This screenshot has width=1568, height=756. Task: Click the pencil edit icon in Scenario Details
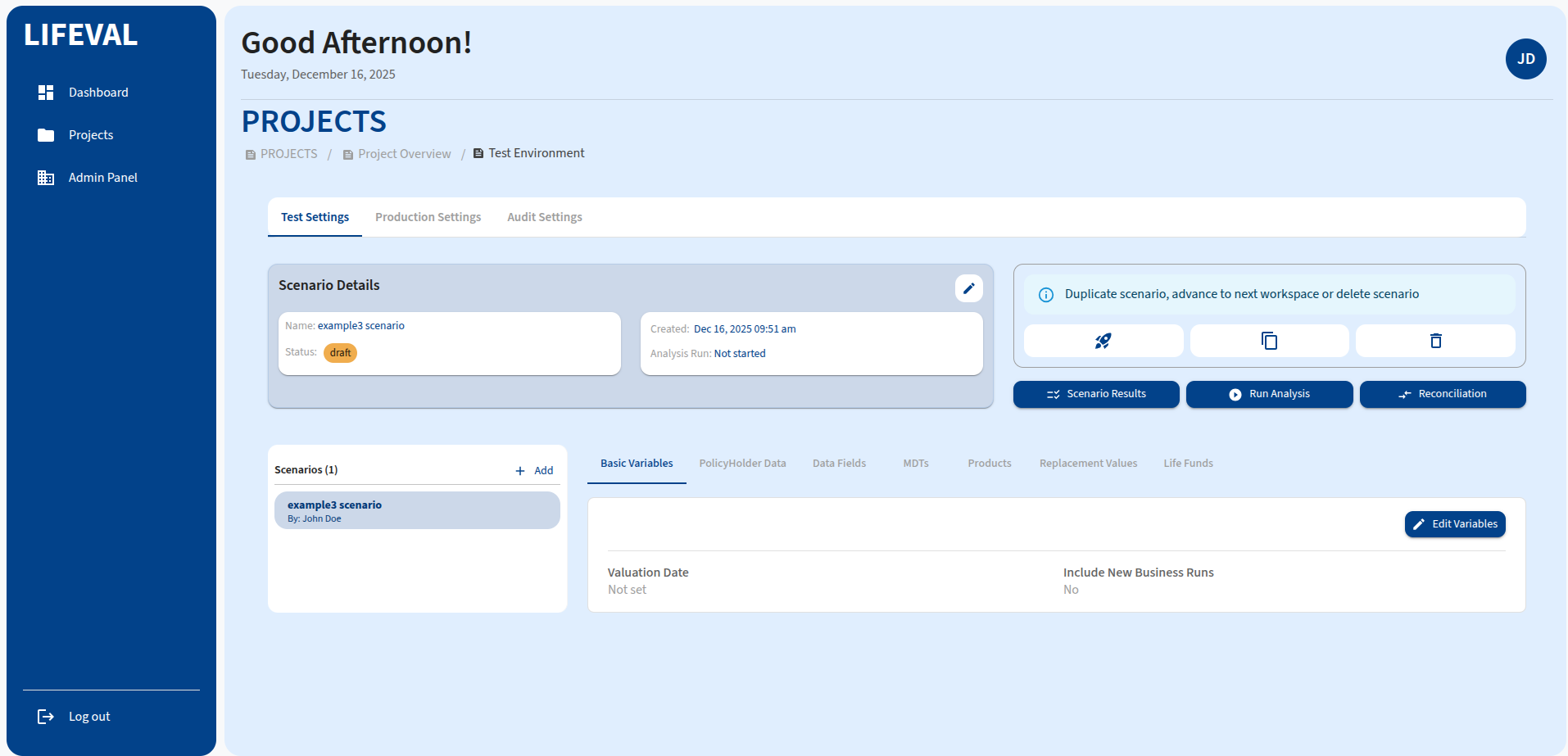[968, 288]
